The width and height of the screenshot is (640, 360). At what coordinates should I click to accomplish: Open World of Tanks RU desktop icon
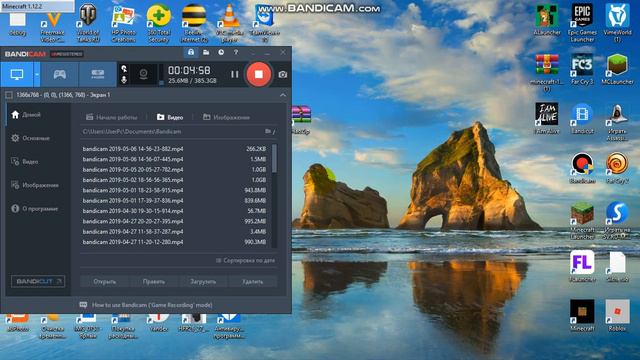(88, 23)
